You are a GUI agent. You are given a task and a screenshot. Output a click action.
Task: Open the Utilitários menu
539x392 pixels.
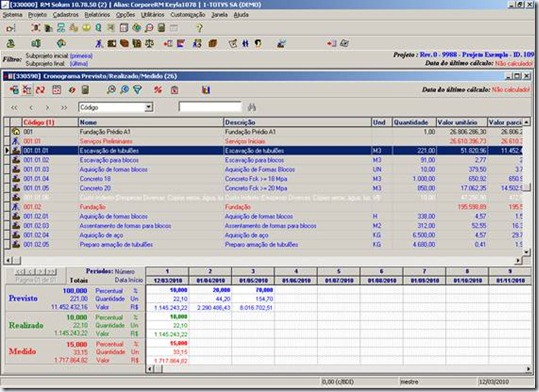[153, 15]
